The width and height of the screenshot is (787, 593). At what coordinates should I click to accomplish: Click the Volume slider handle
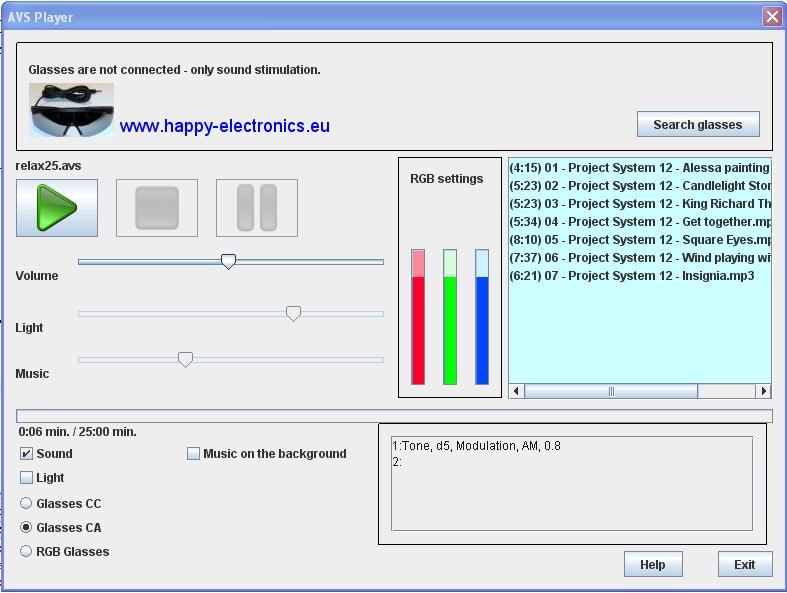(228, 262)
